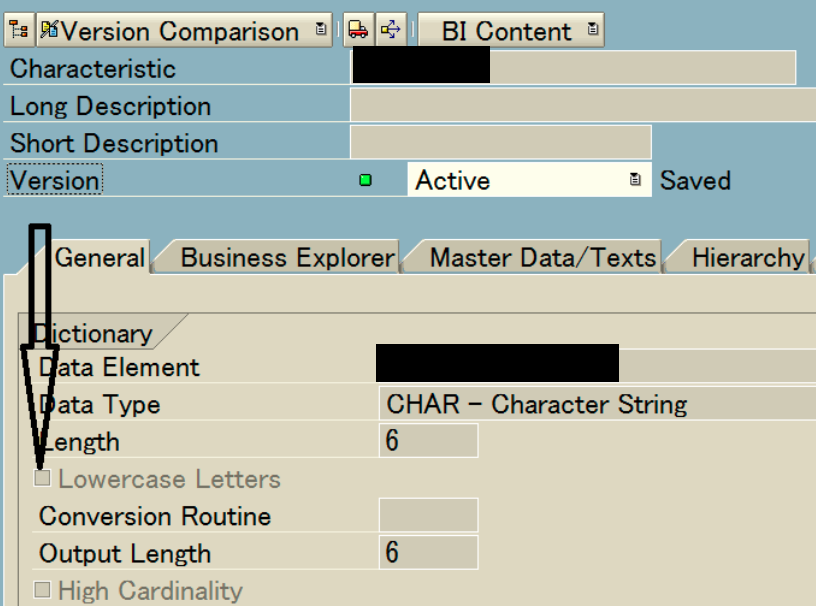
Task: Click the Version Comparison button
Action: coord(170,31)
